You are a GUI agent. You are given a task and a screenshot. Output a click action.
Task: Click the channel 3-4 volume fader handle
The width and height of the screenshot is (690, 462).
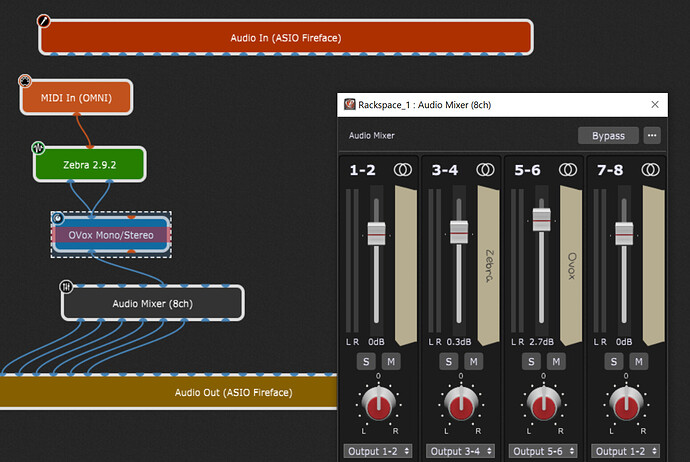point(459,232)
